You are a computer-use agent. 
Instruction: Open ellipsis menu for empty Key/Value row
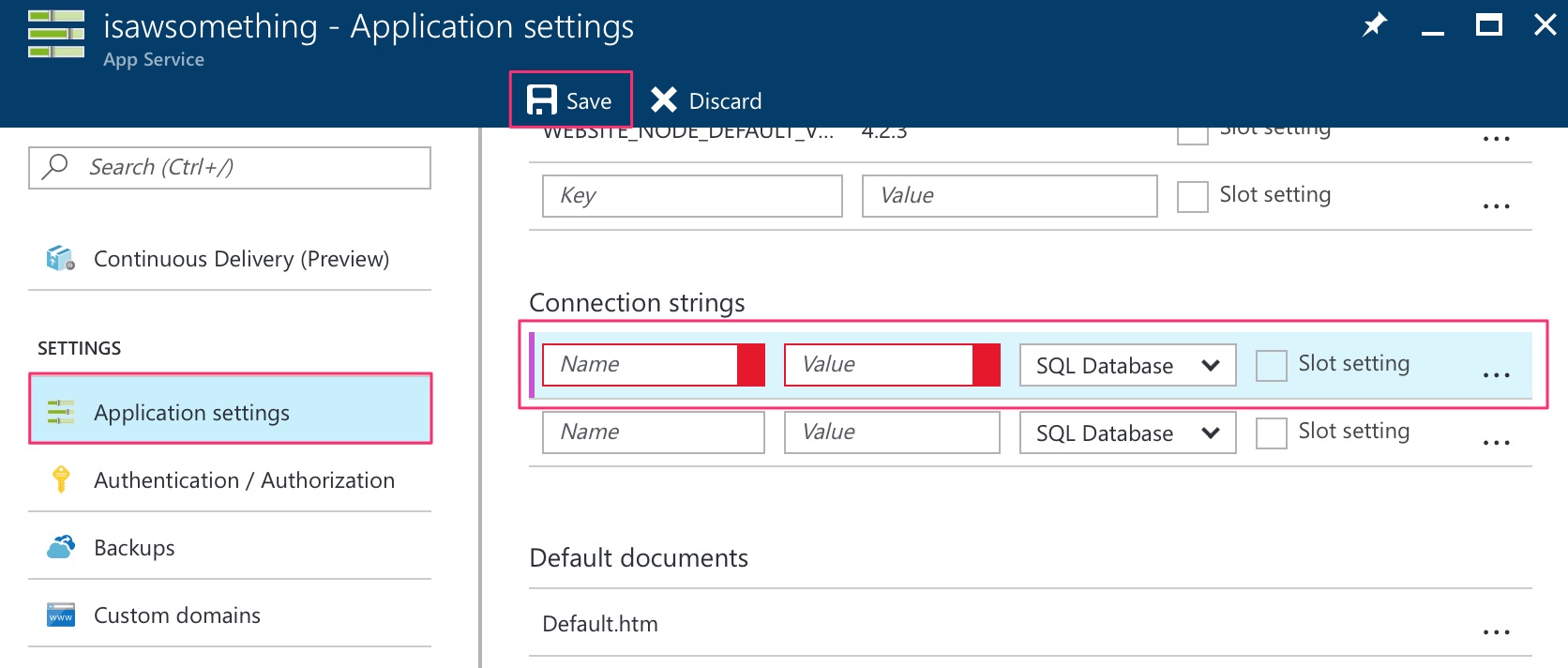coord(1497,205)
